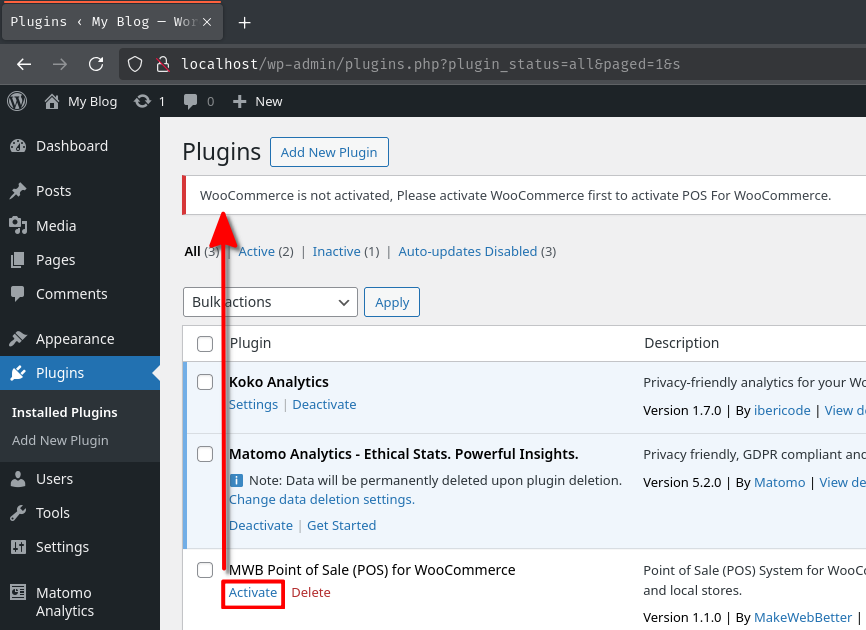Open Dashboard in the sidebar
Image resolution: width=866 pixels, height=630 pixels.
[x=72, y=146]
